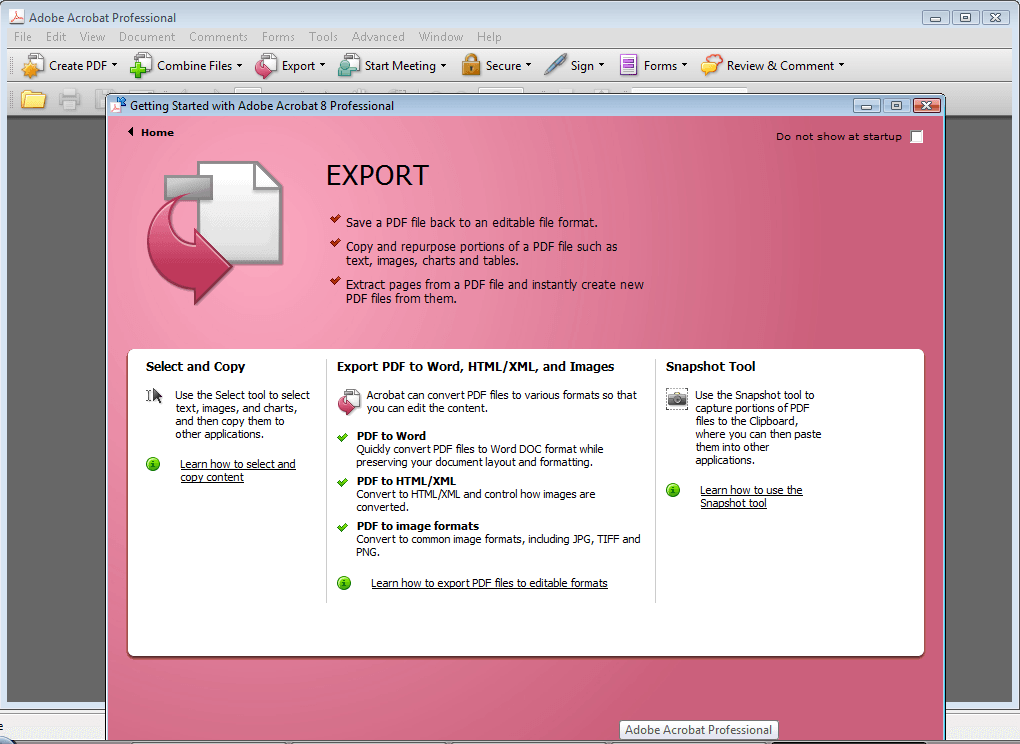Click the Start Meeting toolbar icon
1020x744 pixels.
point(349,66)
